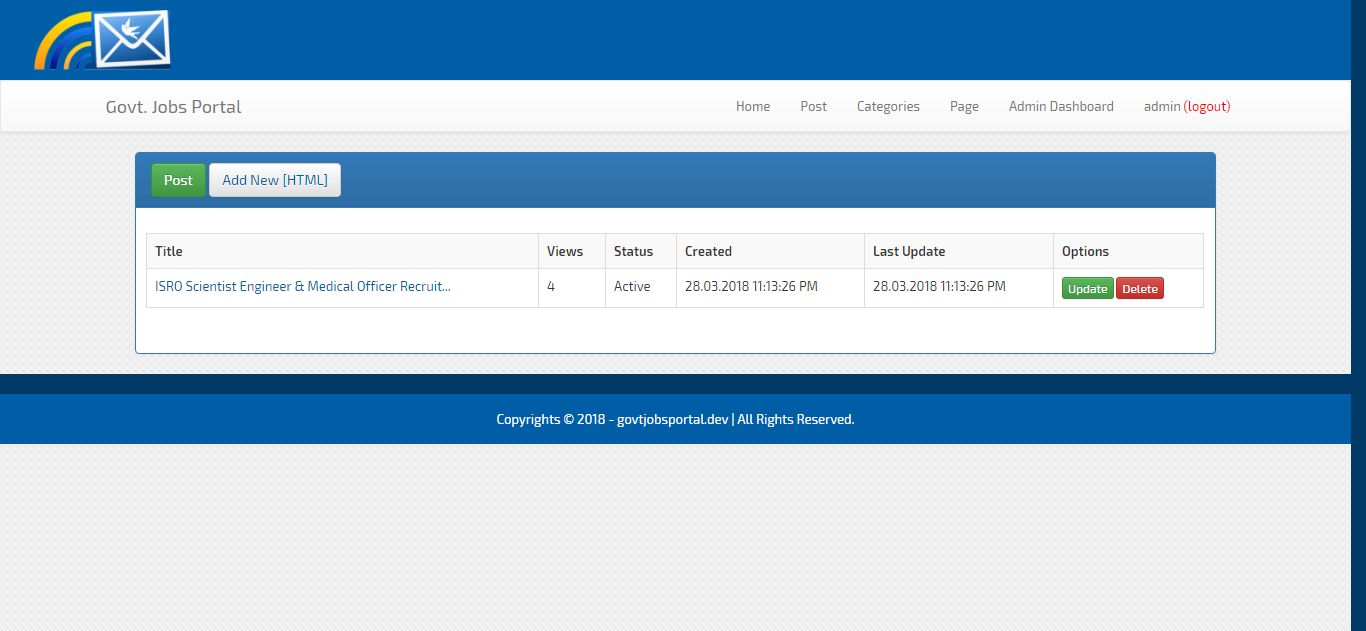Viewport: 1366px width, 631px height.
Task: Click the vertical scrollbar on the right
Action: tap(1358, 315)
